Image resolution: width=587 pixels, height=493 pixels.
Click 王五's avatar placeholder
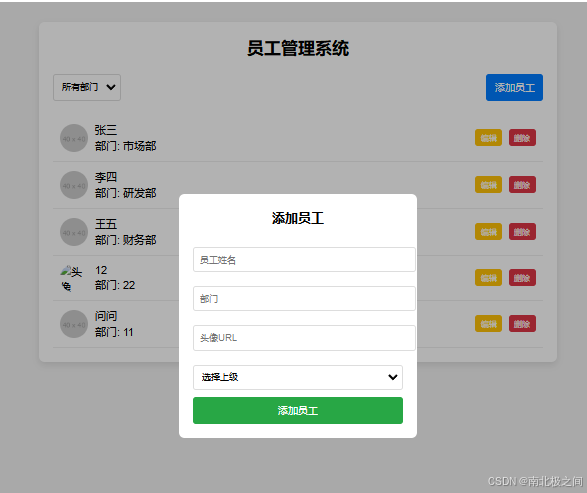tap(74, 232)
